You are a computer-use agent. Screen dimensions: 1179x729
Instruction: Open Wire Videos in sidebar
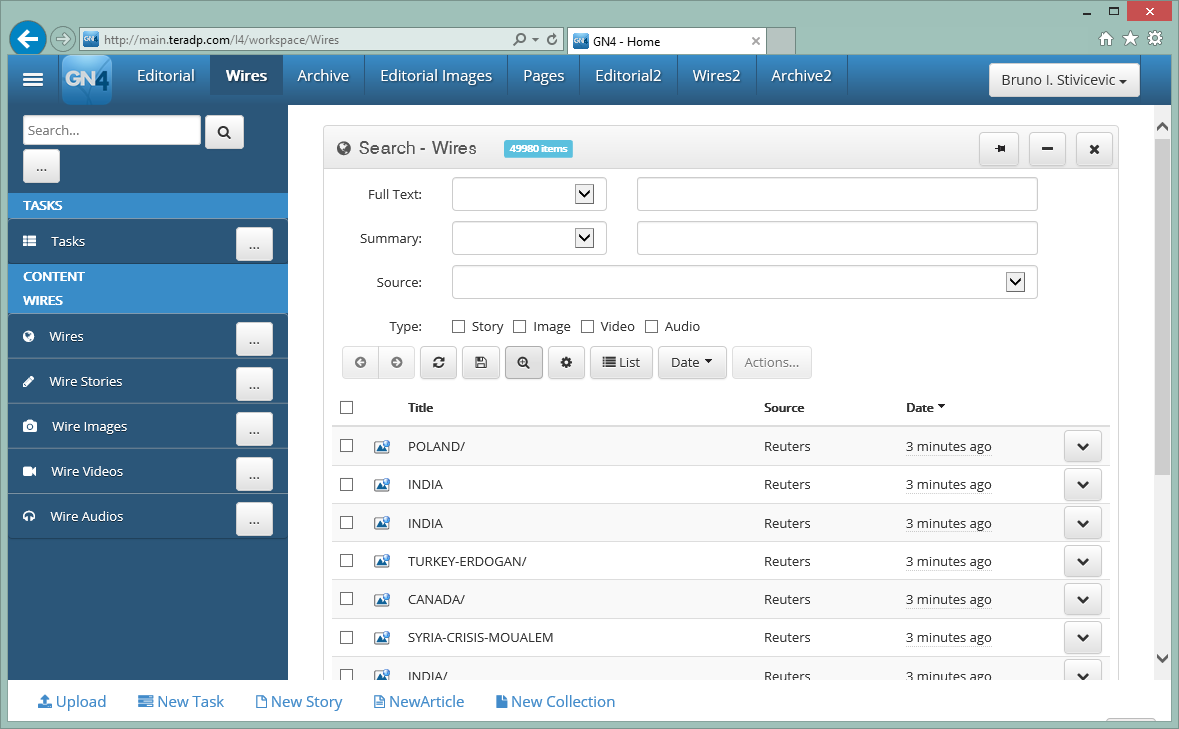coord(87,471)
